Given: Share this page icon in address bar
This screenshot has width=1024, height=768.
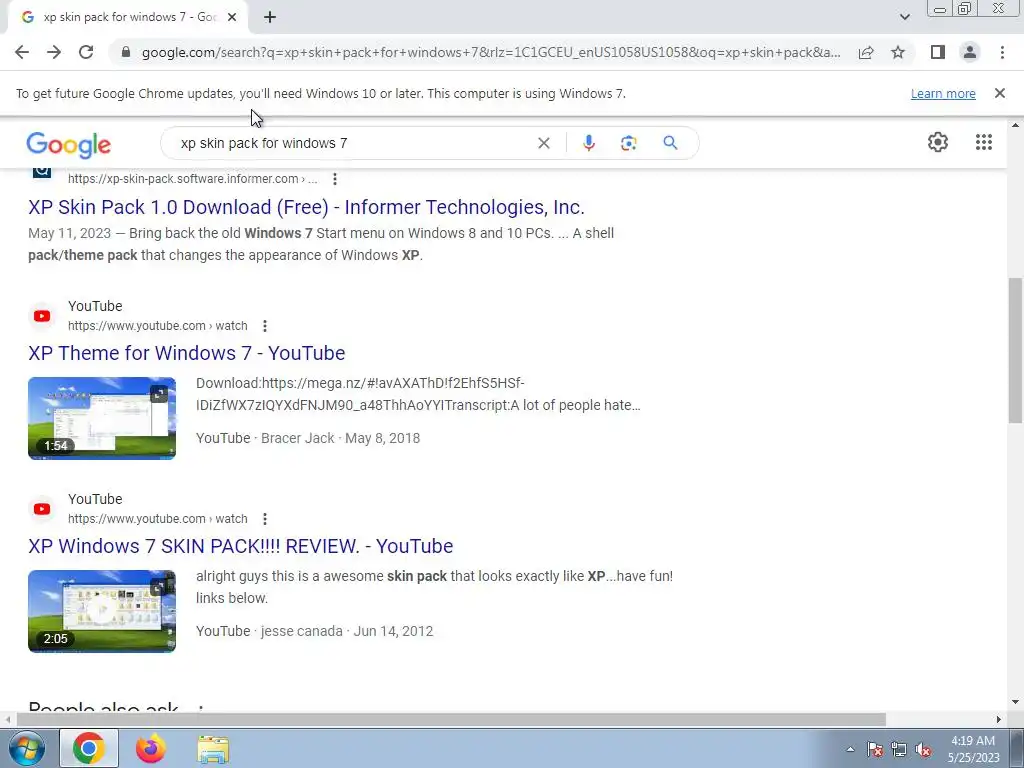Looking at the screenshot, I should coord(866,52).
